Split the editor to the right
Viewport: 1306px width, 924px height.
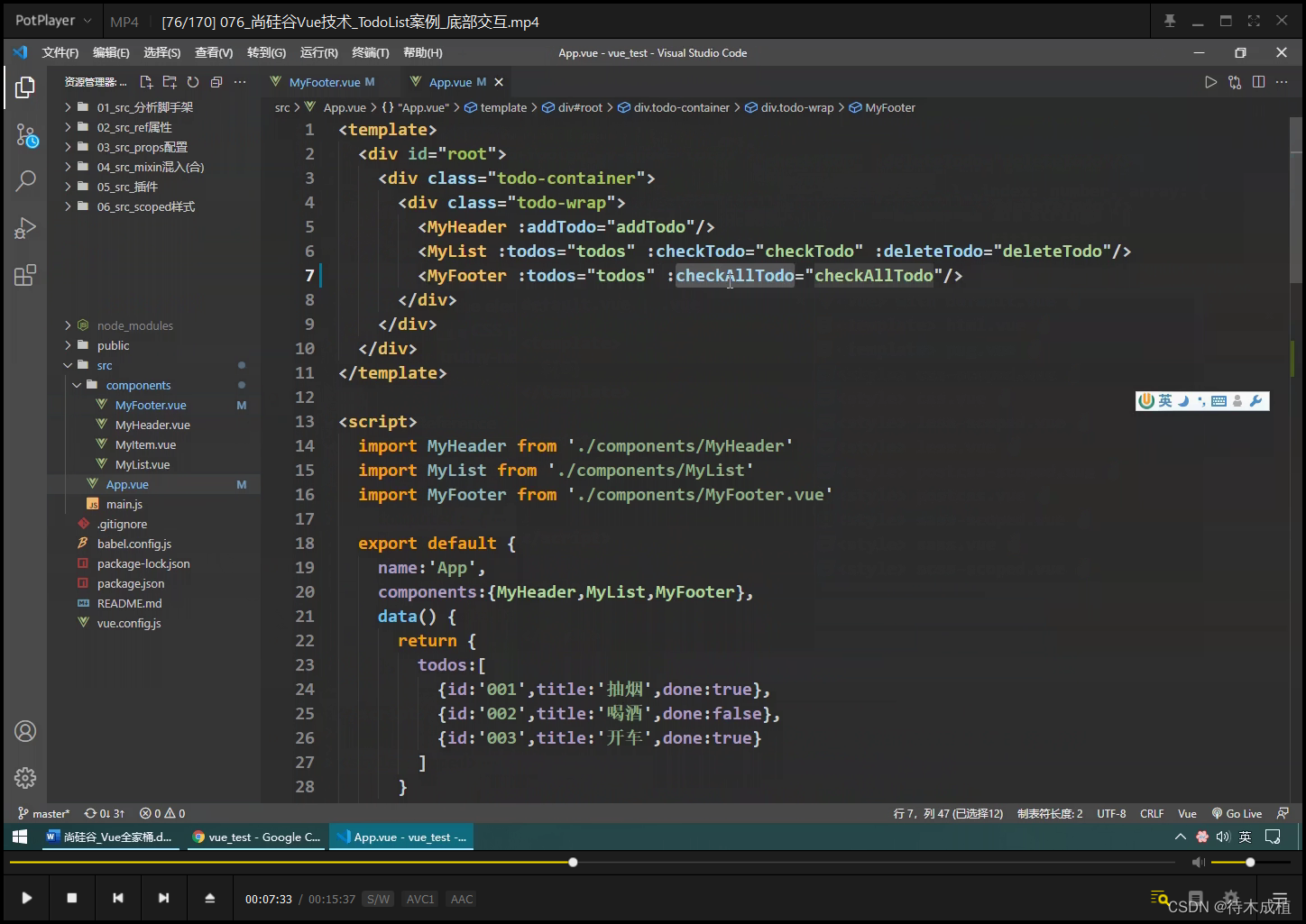[x=1258, y=82]
